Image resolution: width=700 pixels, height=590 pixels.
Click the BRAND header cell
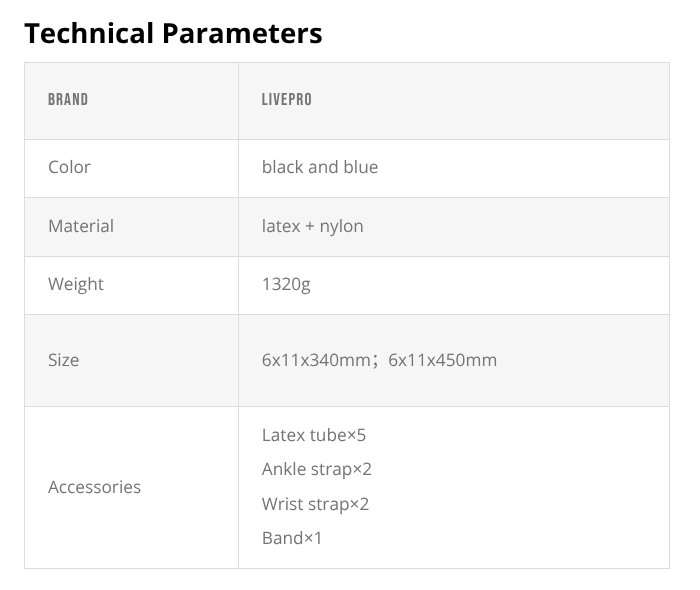(68, 100)
